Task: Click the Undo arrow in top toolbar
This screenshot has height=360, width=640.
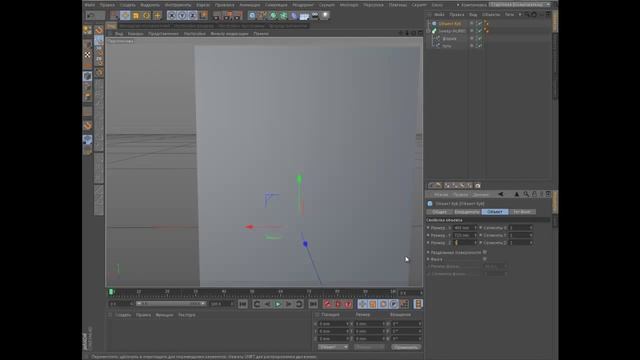Action: (91, 16)
